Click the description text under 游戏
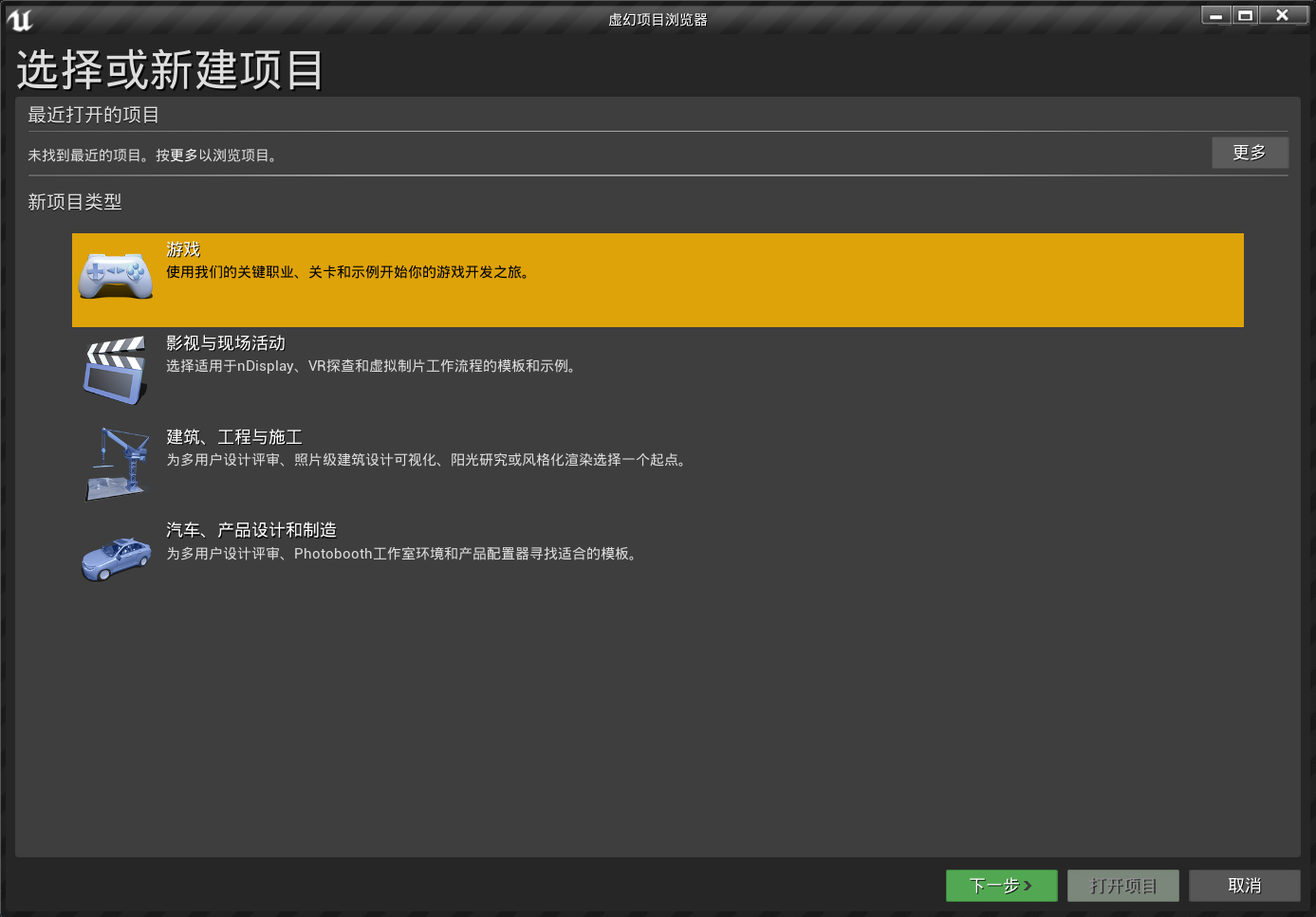Screen dimensions: 1316x917 (348, 272)
